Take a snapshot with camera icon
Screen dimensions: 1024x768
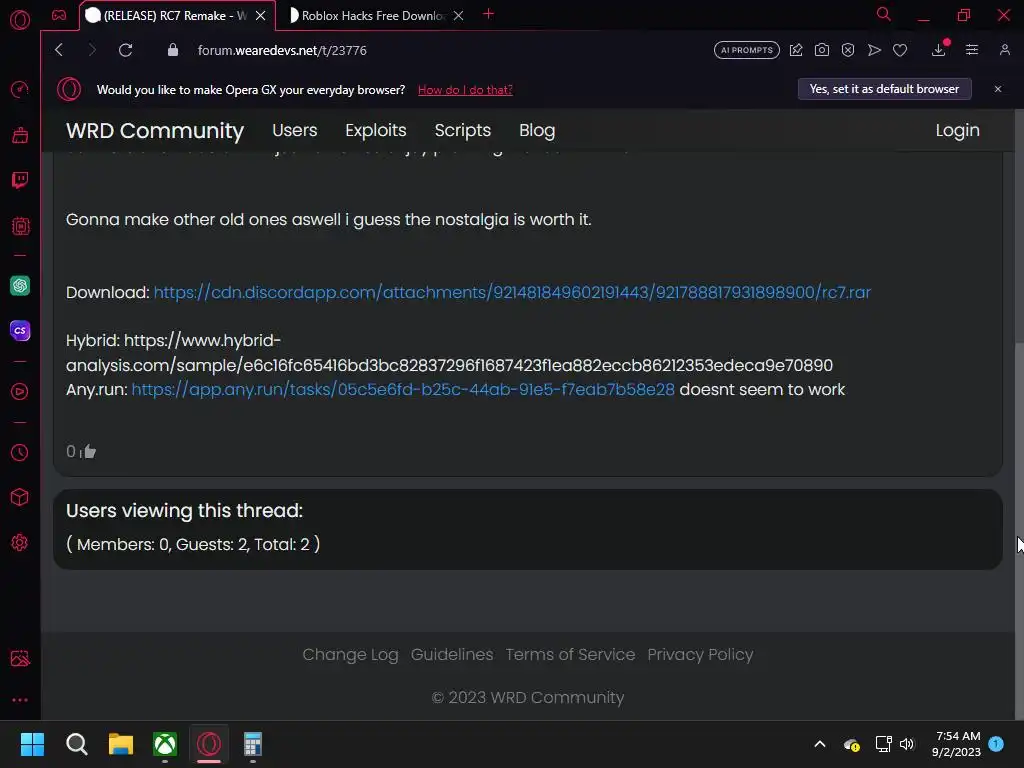[x=822, y=50]
